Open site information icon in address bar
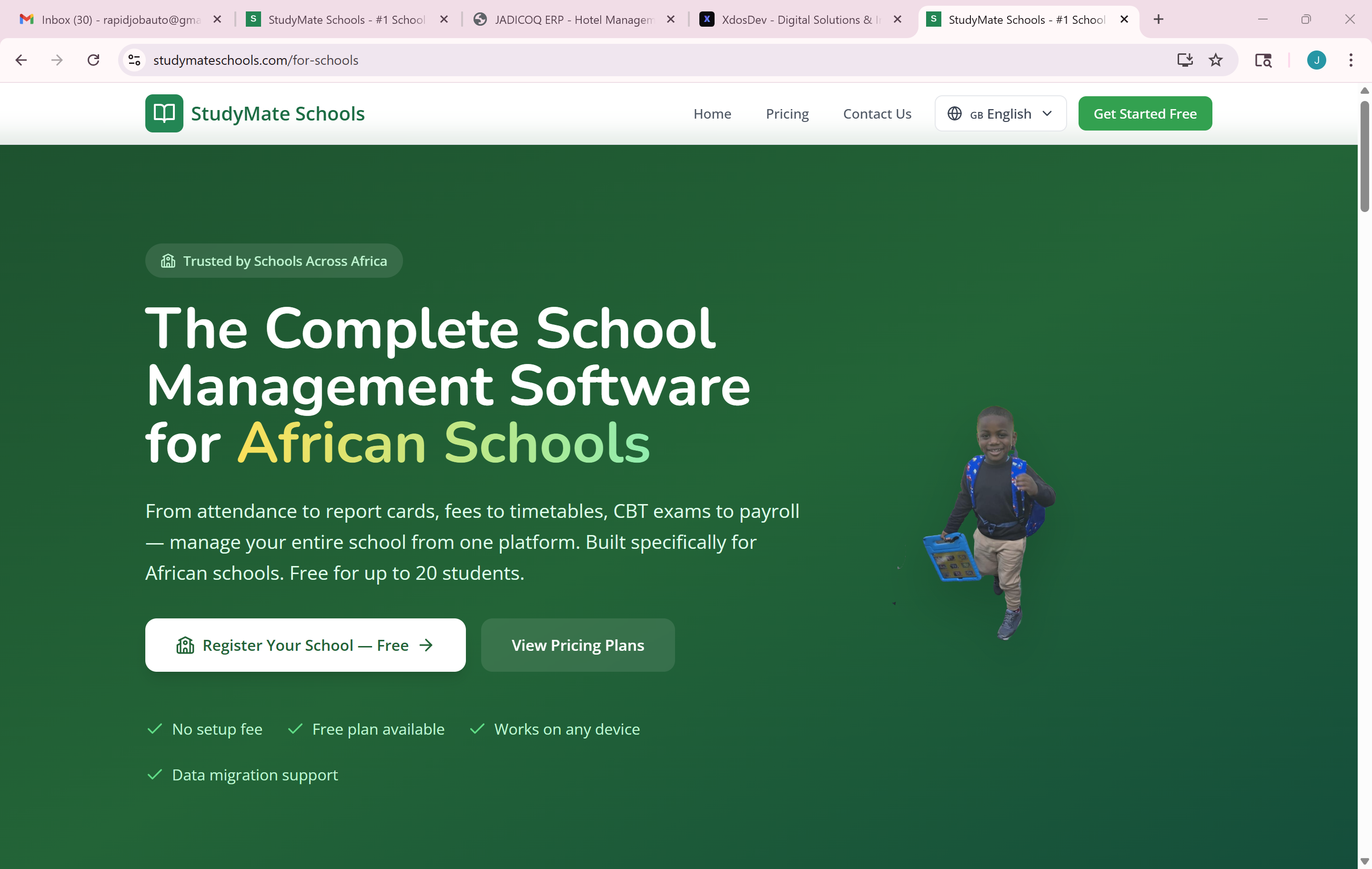The image size is (1372, 869). [134, 60]
